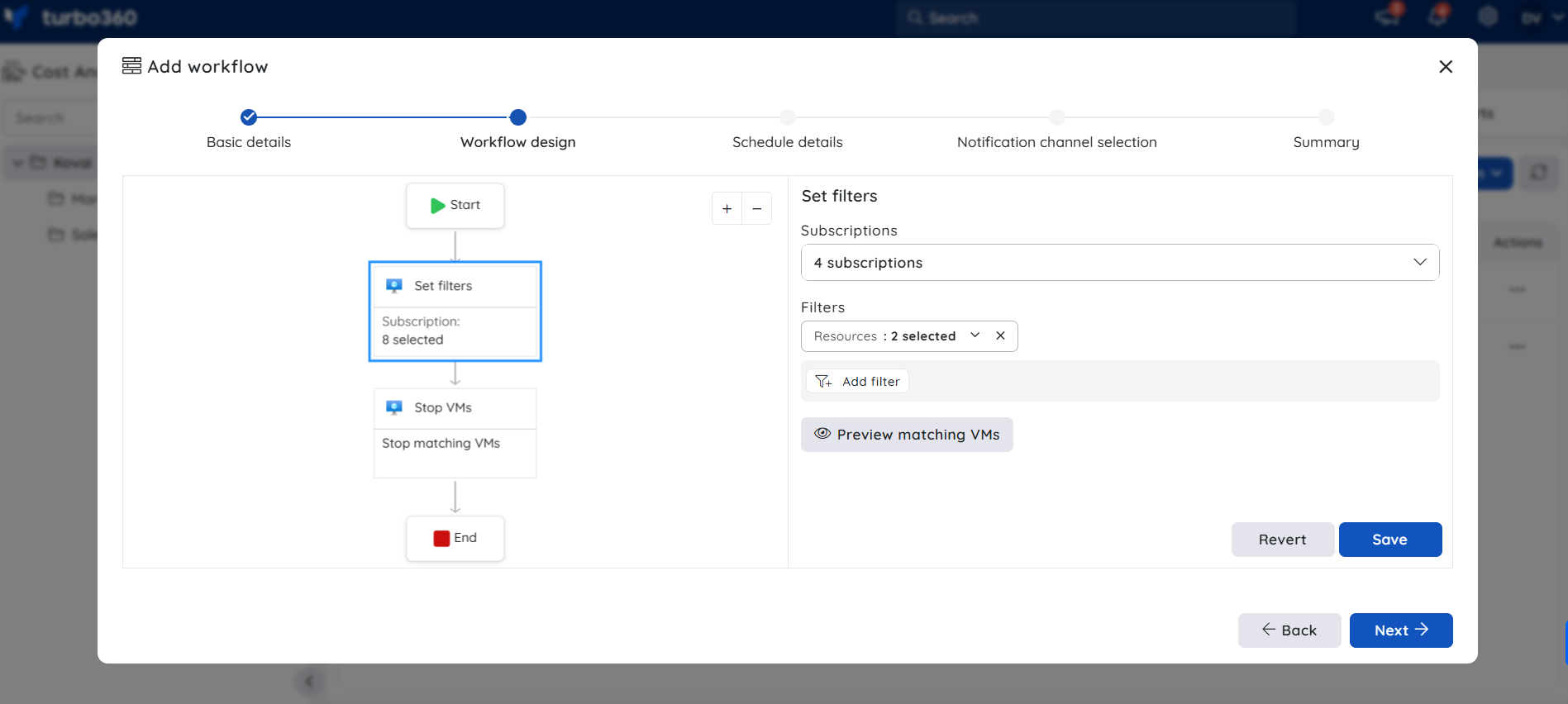Image resolution: width=1568 pixels, height=704 pixels.
Task: Select the Start node in canvas
Action: click(x=455, y=206)
